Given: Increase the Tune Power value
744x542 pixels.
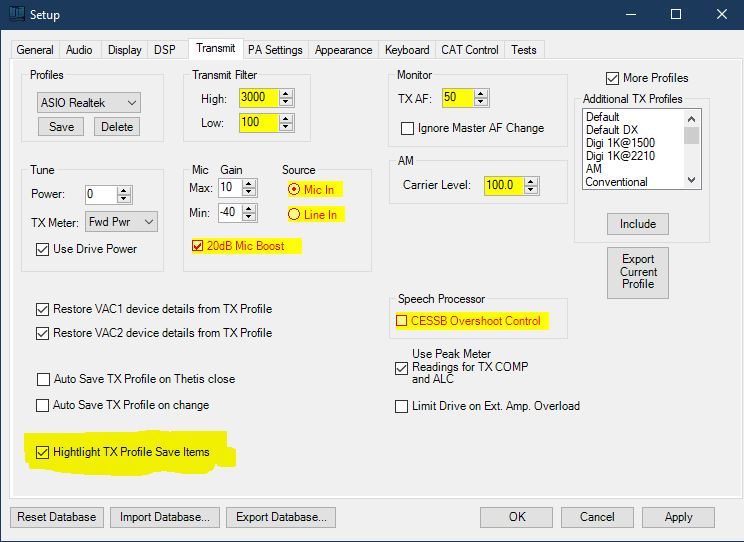Looking at the screenshot, I should pos(123,190).
